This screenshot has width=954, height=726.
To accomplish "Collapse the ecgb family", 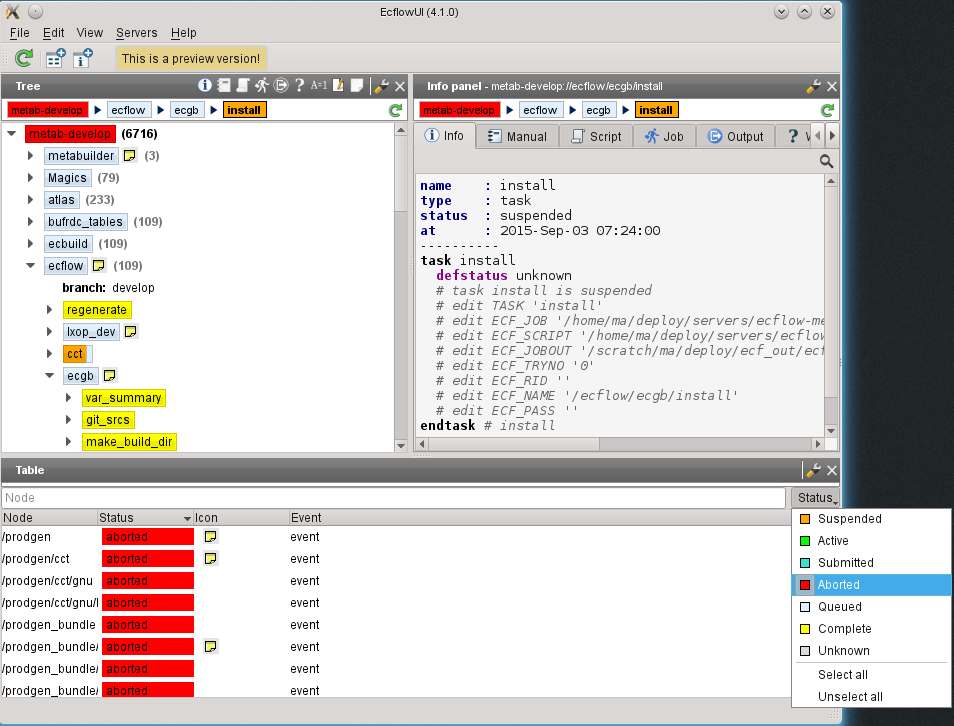I will pos(50,375).
